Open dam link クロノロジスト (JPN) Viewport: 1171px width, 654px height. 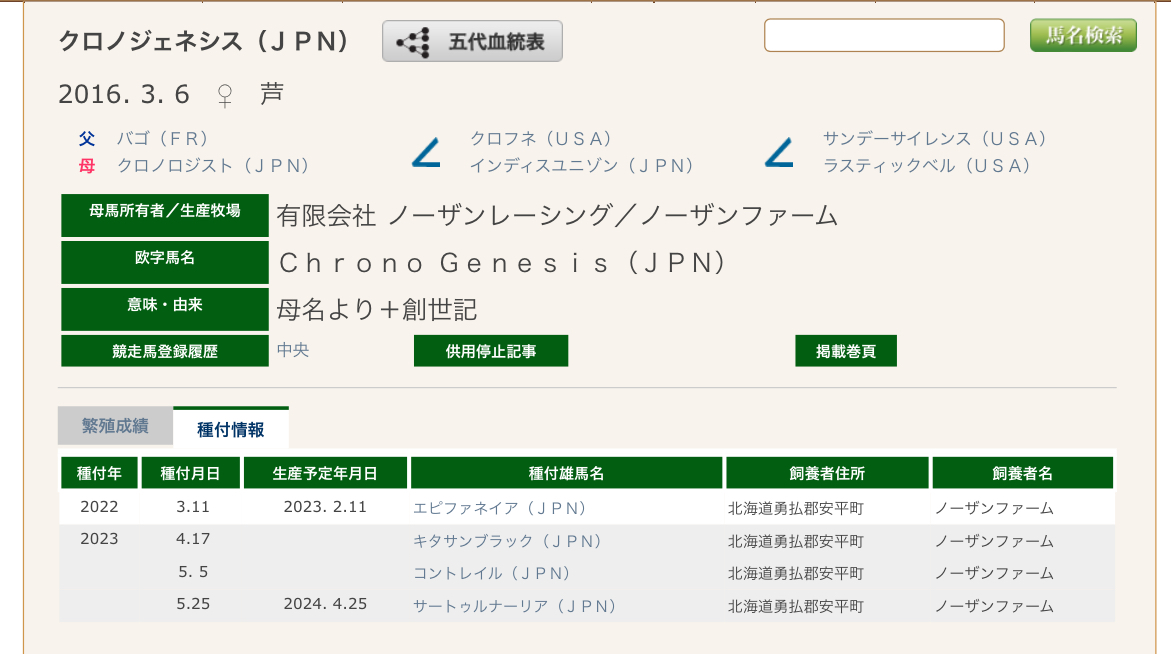(213, 166)
